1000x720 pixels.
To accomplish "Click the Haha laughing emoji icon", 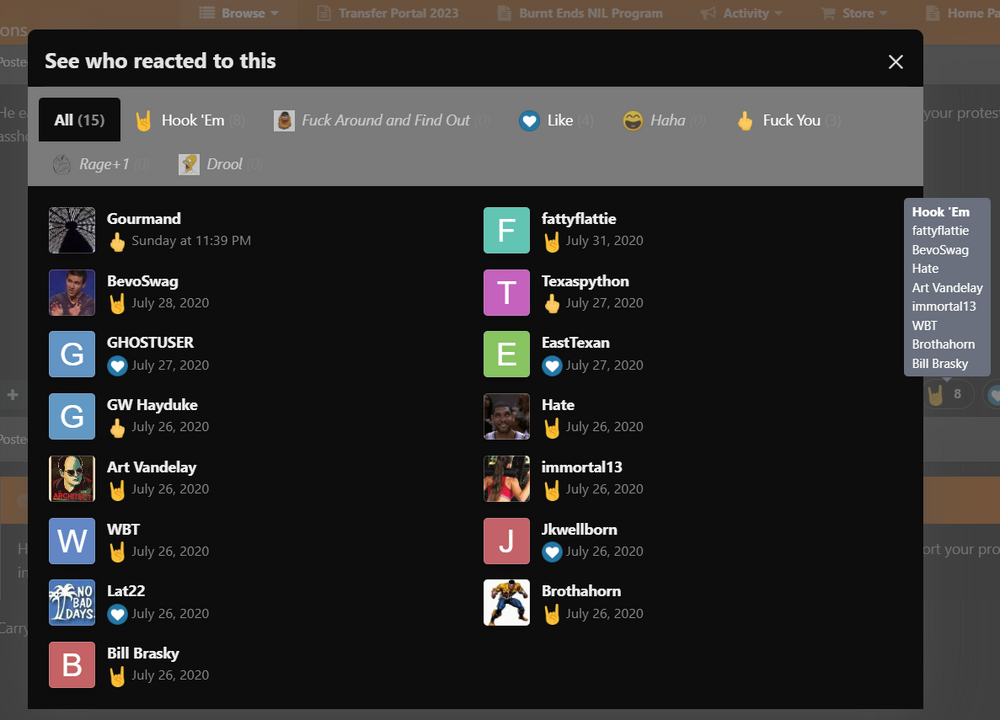I will [632, 121].
